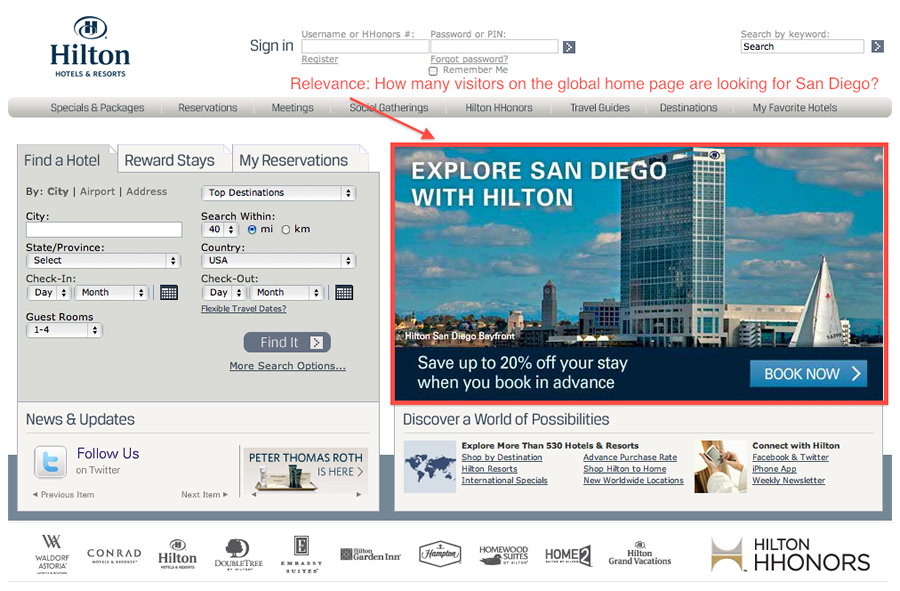
Task: Go to Previous Item in news
Action: [x=63, y=495]
